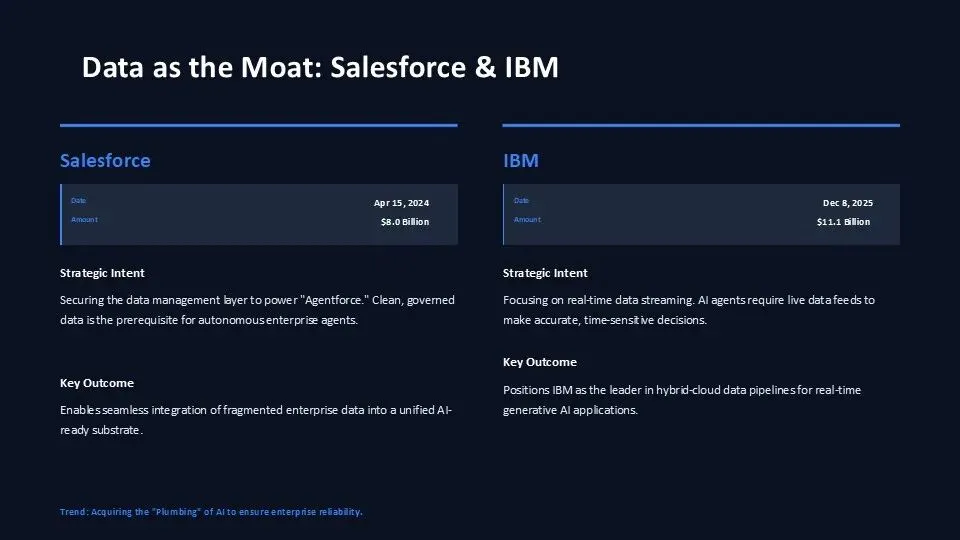The image size is (960, 540).
Task: Select the text about hybrid-cloud data pipelines
Action: pyautogui.click(x=682, y=400)
